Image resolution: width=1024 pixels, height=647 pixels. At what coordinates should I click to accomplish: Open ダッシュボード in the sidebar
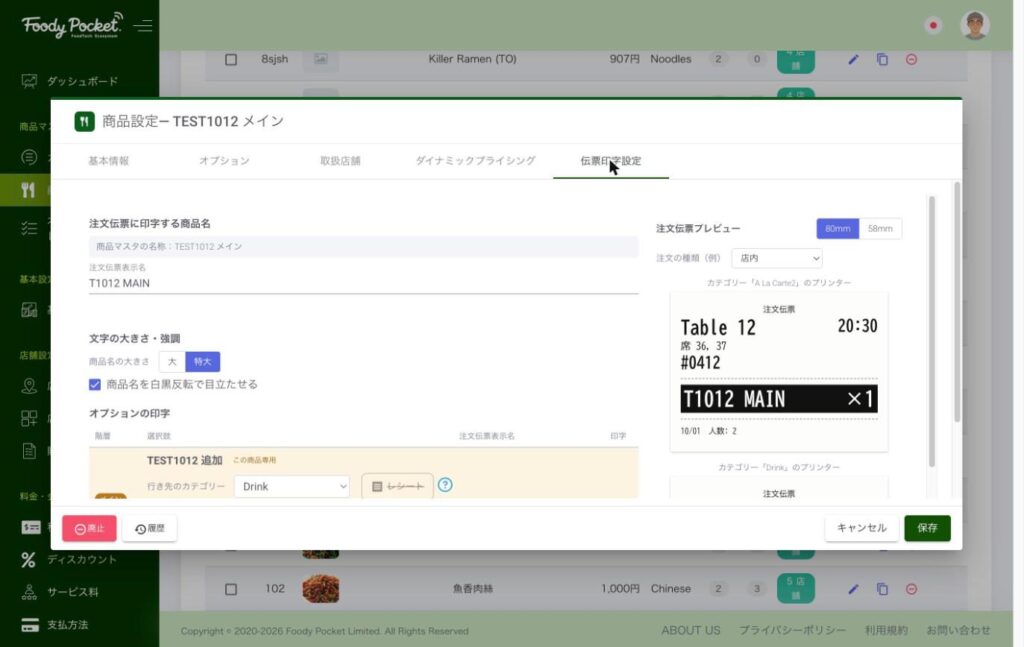pyautogui.click(x=82, y=82)
